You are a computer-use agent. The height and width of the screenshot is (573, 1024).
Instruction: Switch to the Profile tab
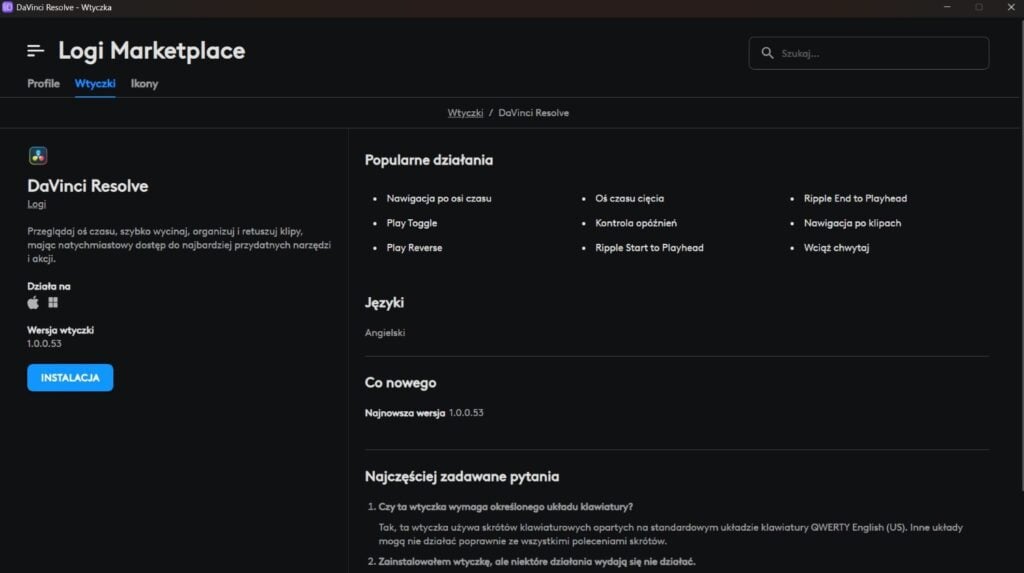click(x=44, y=84)
